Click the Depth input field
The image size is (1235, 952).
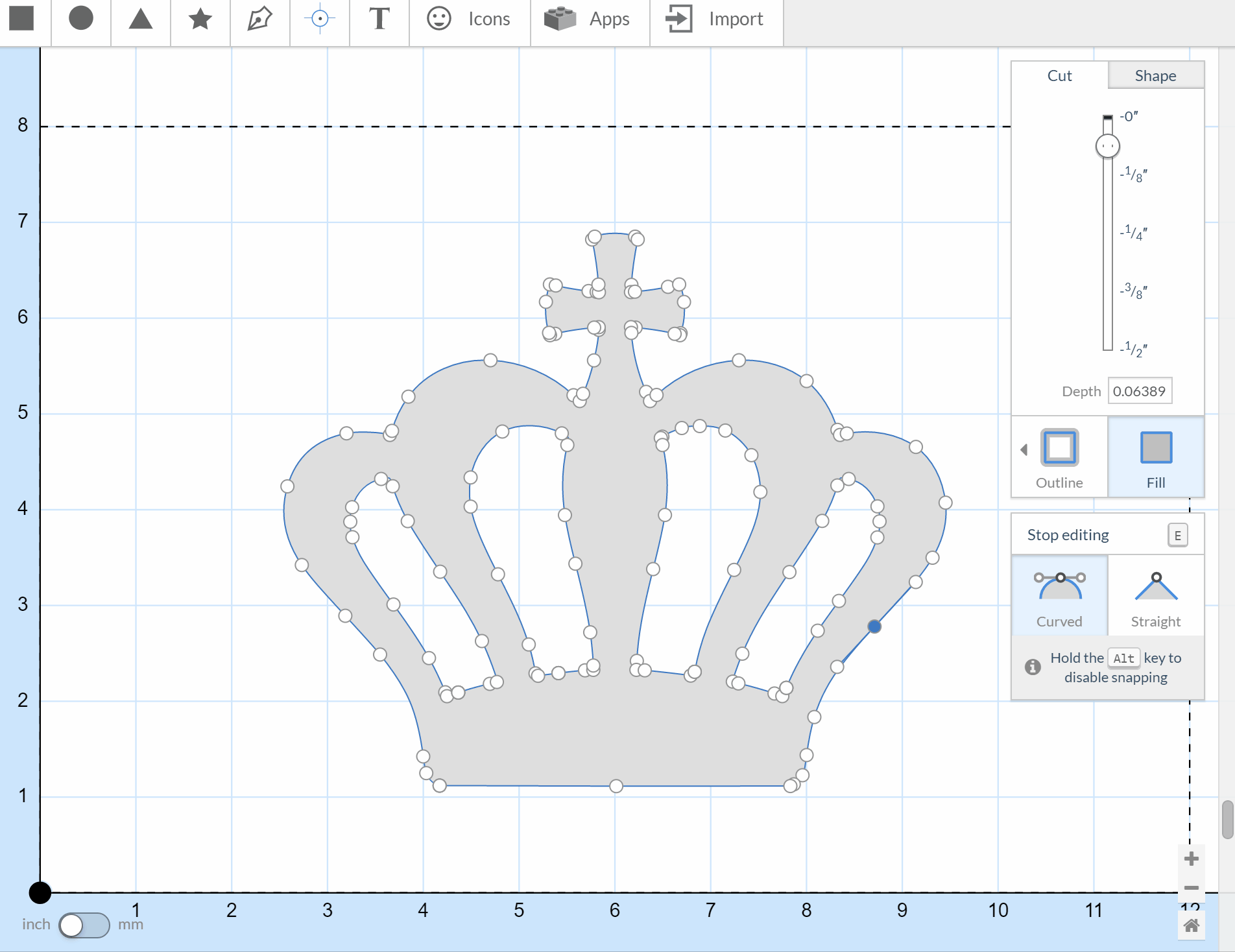[x=1139, y=391]
